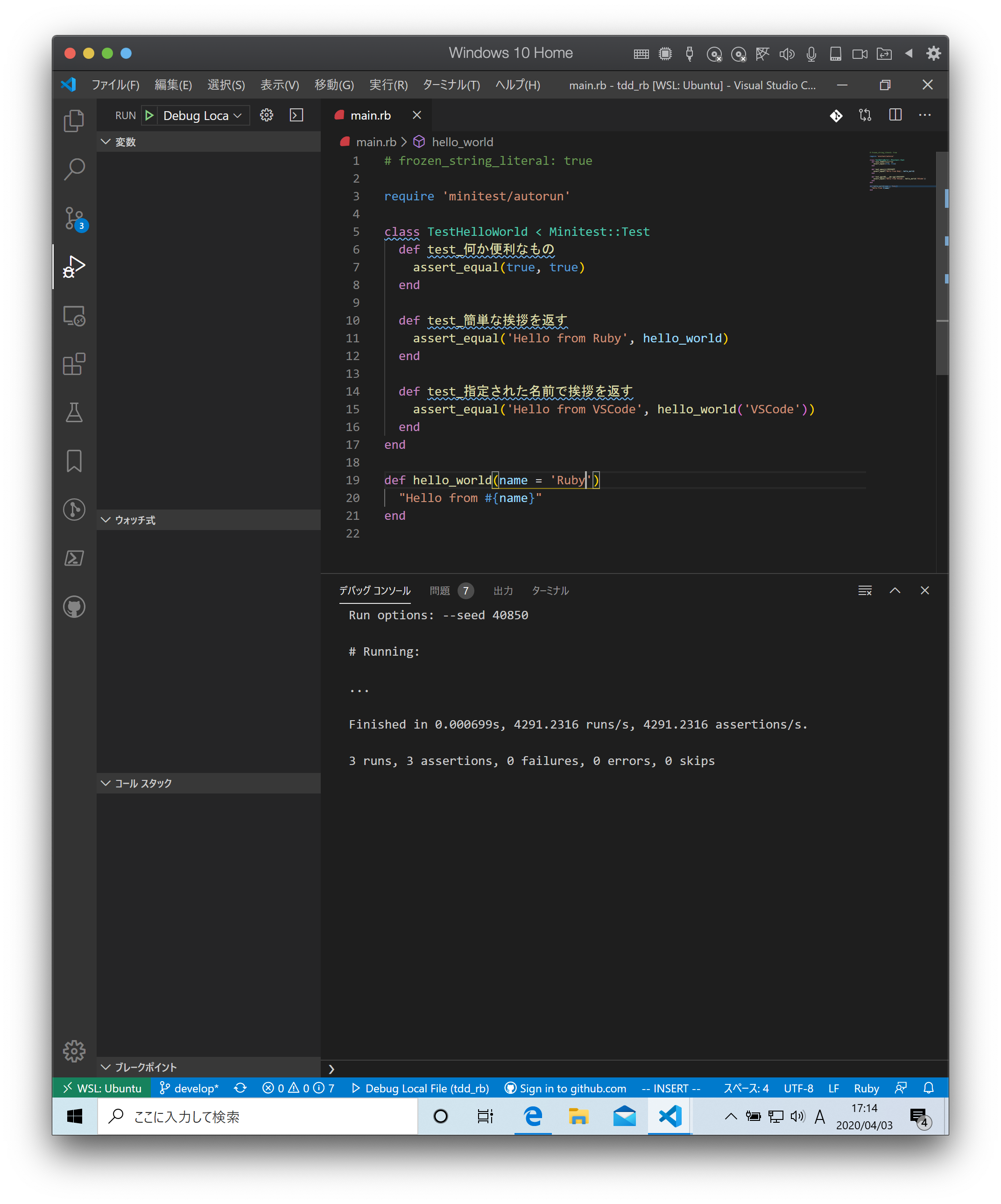This screenshot has width=1001, height=1204.
Task: Open the Test flask icon view
Action: coord(74,412)
